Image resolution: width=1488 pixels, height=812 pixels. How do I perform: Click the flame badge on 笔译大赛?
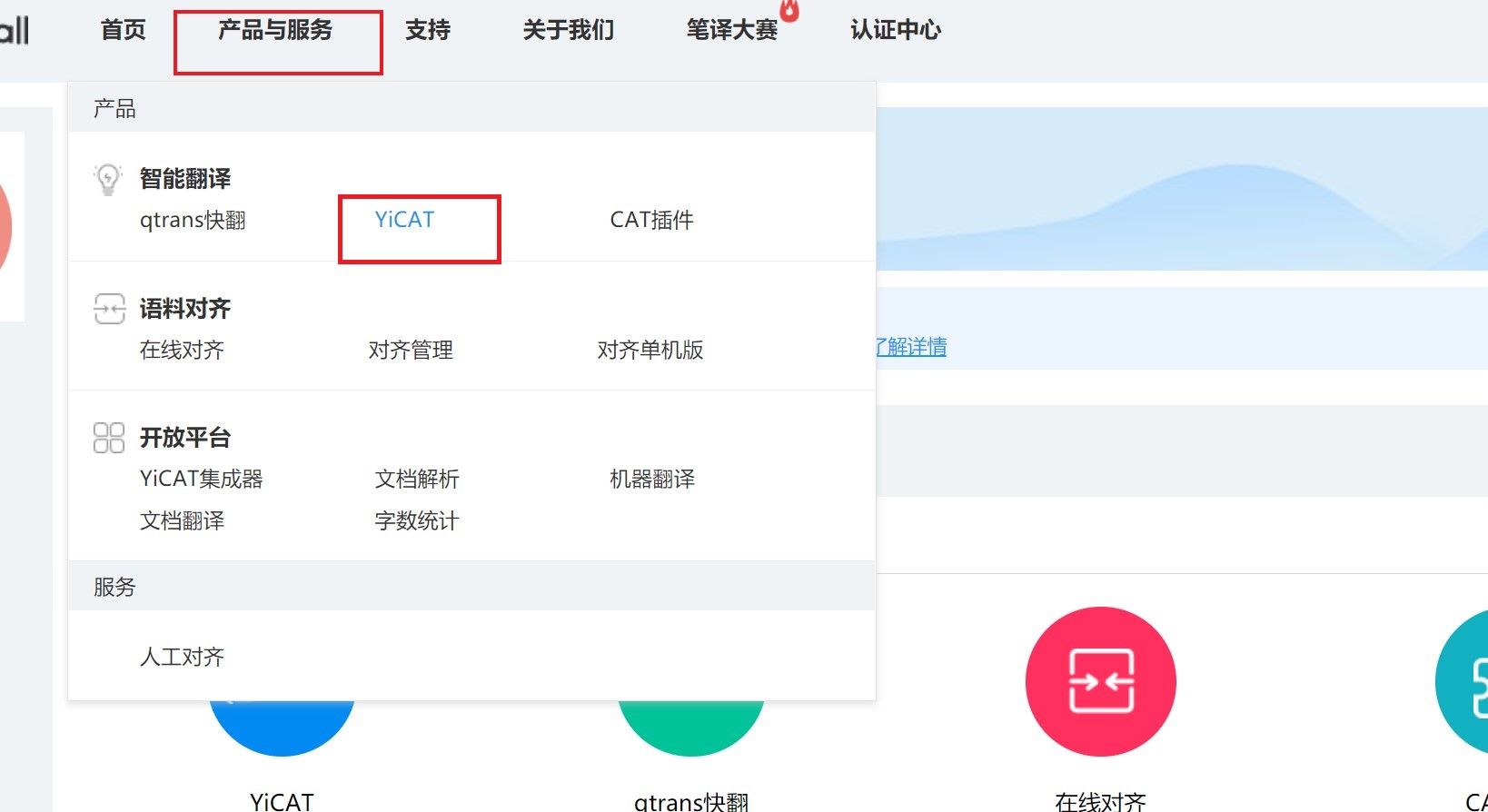click(789, 11)
